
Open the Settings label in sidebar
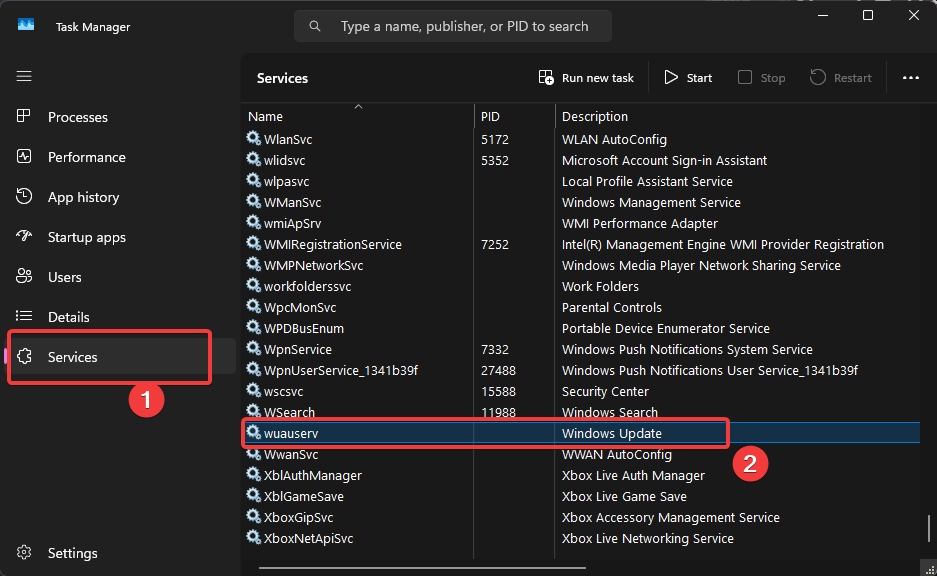72,553
